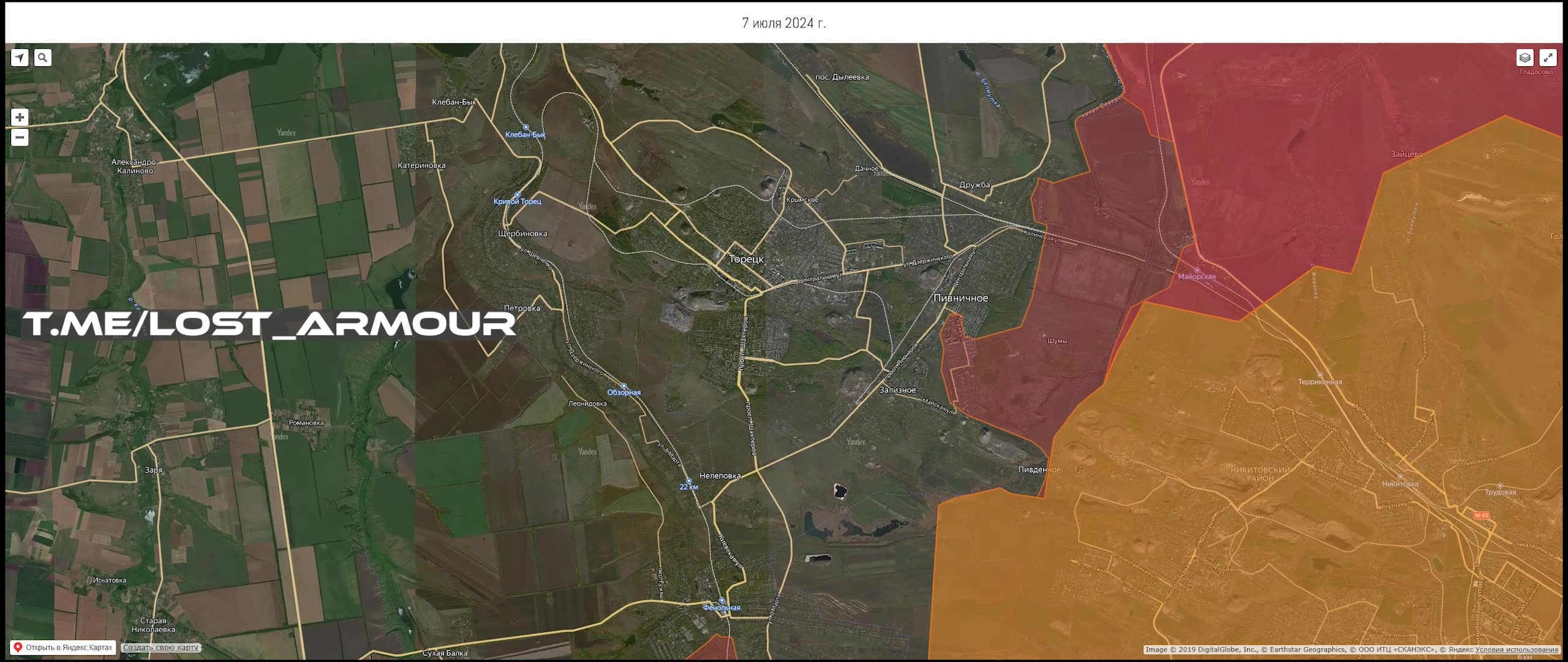Zoom out with the minus button

point(20,137)
